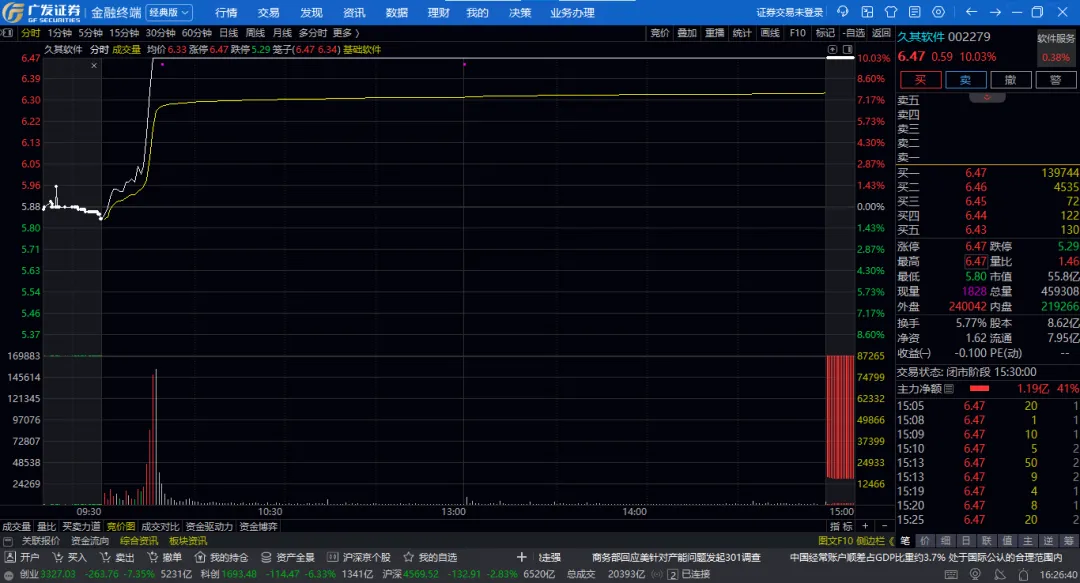Toggle 画线 drawing tools
Screen dimensions: 1080x583
tap(770, 32)
